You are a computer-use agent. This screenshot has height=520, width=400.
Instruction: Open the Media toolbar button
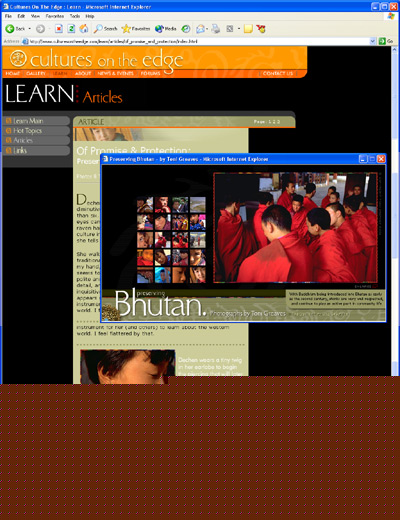(x=166, y=29)
